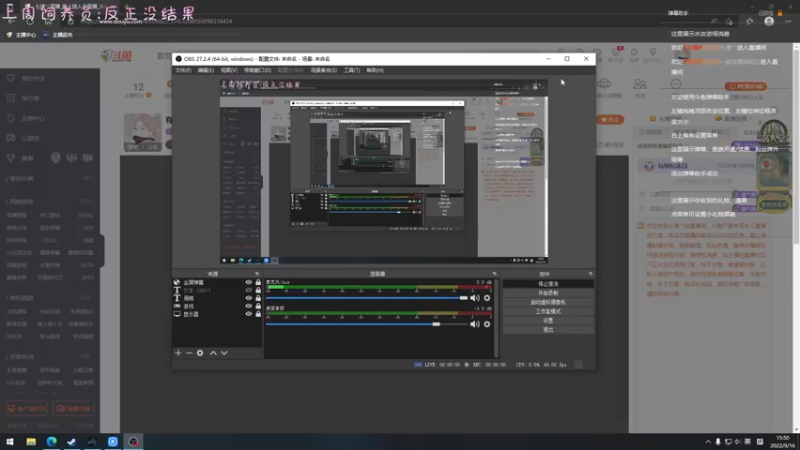Viewport: 800px width, 450px height.
Task: Mute the 桌面音频 speaker icon
Action: pyautogui.click(x=475, y=324)
